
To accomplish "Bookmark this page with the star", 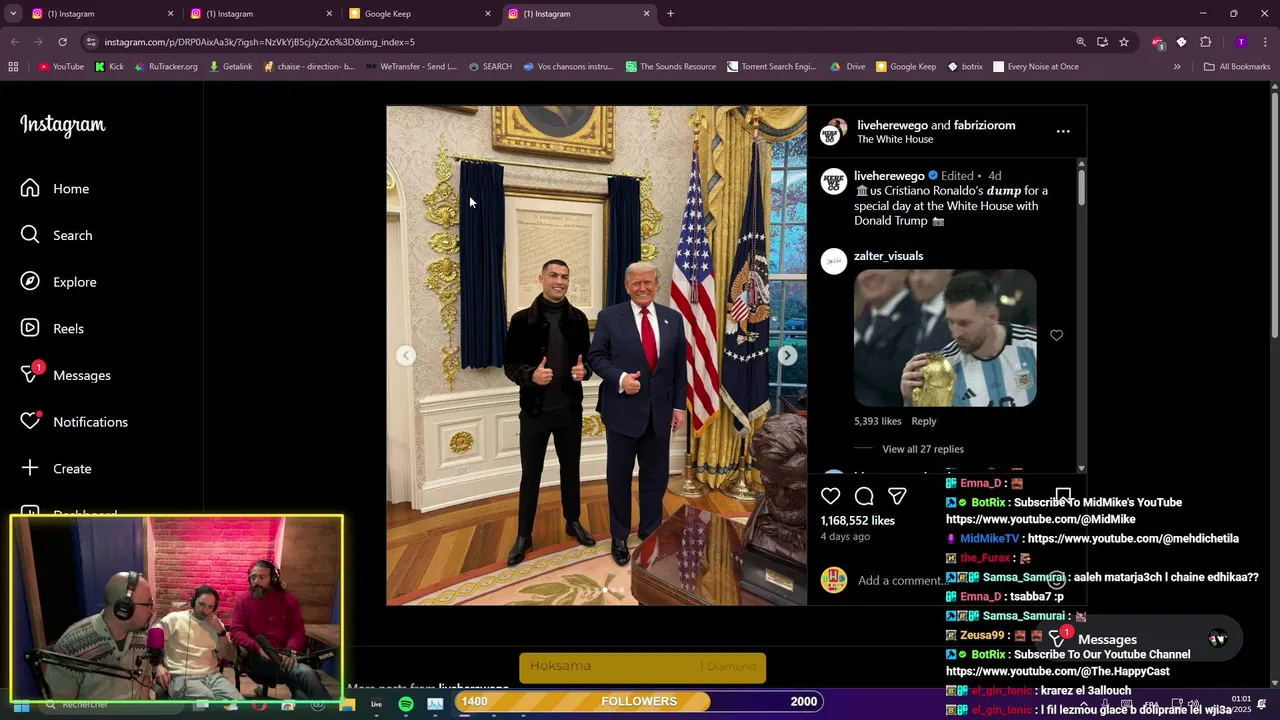I will 1124,42.
